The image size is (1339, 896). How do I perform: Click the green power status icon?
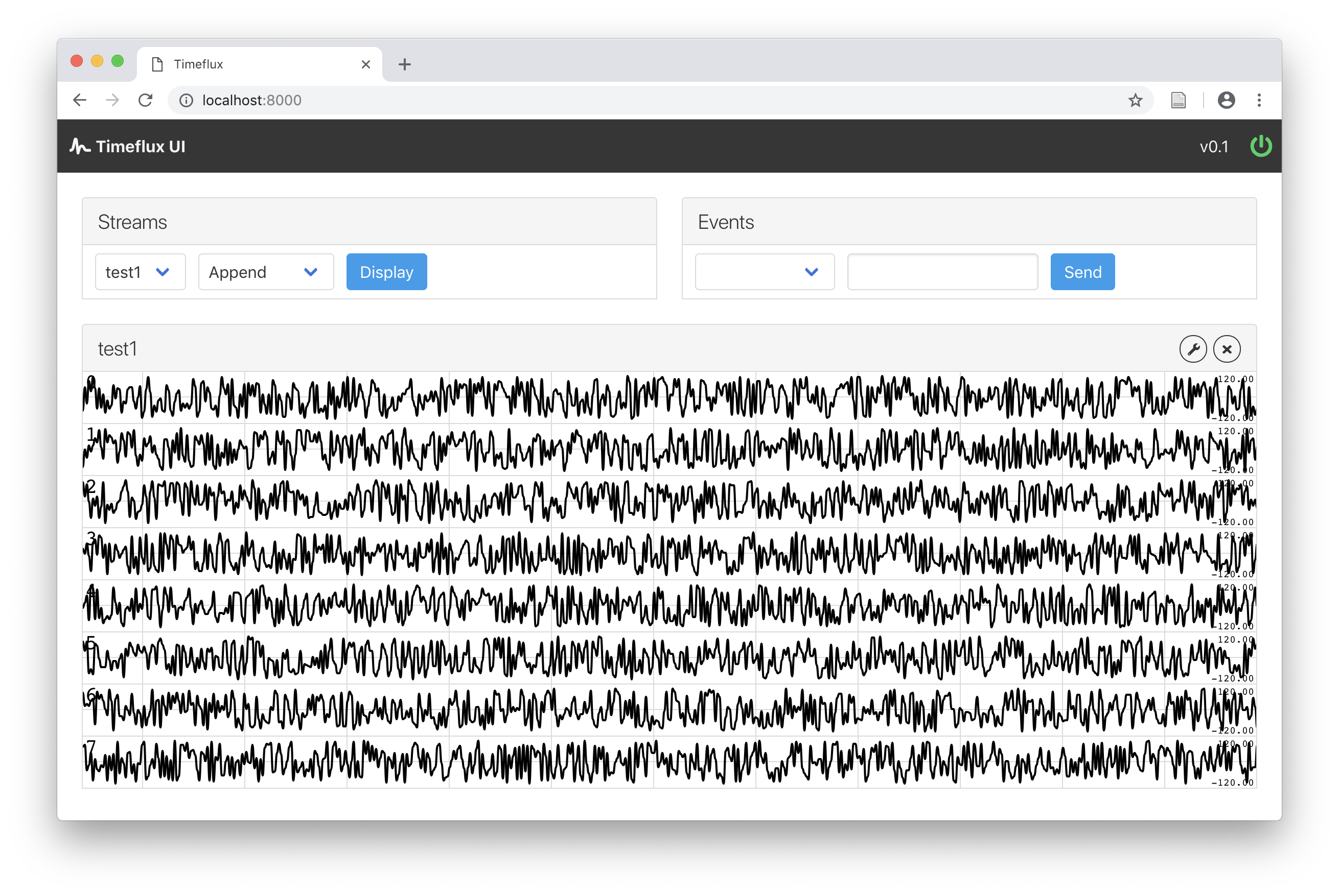coord(1261,146)
